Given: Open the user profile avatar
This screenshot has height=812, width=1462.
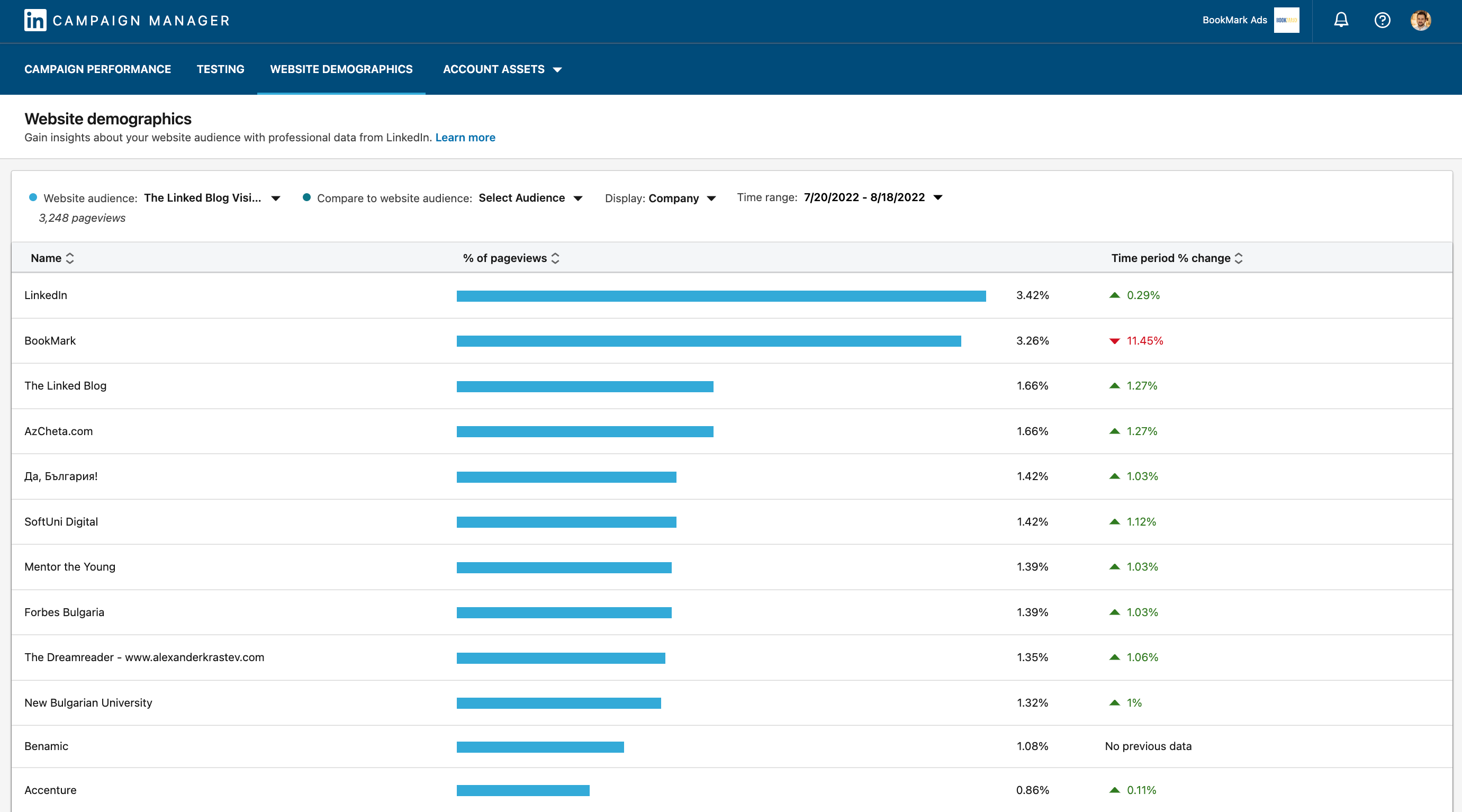Looking at the screenshot, I should [x=1421, y=21].
